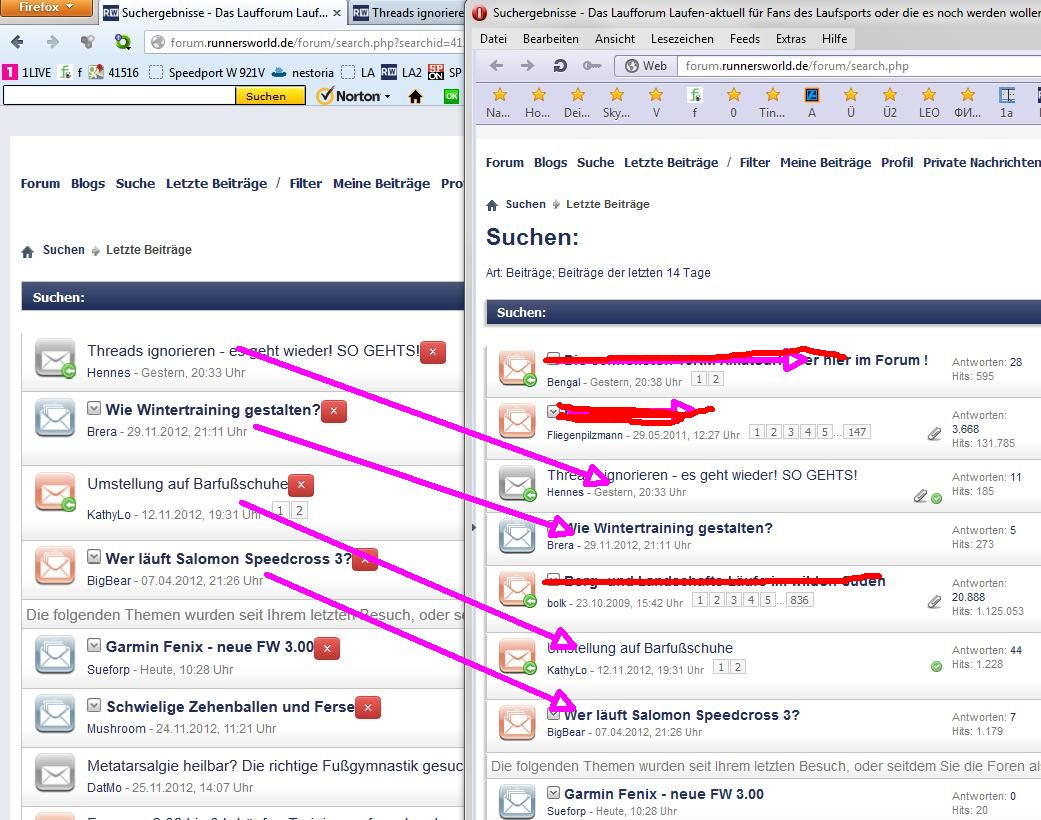The height and width of the screenshot is (820, 1041).
Task: Click Firefox back arrow button
Action: pos(18,43)
